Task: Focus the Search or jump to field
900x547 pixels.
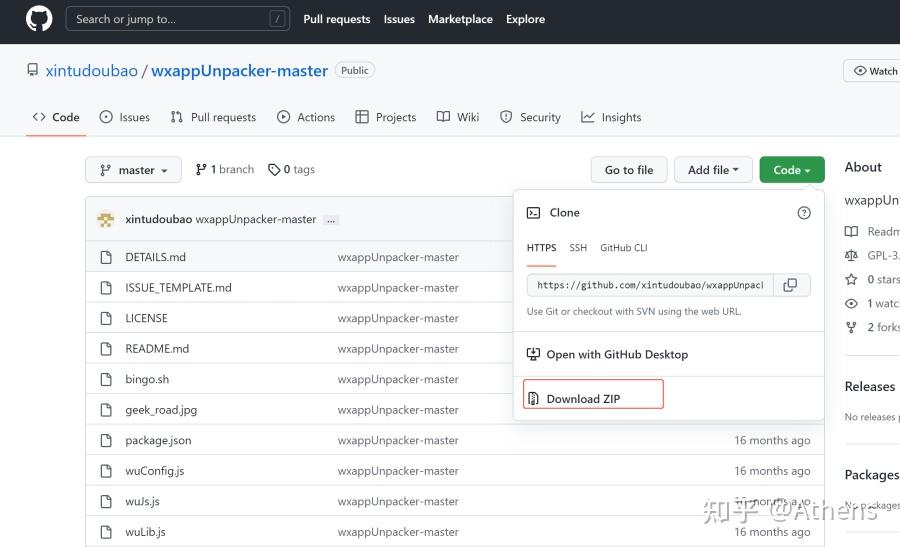Action: (x=177, y=19)
